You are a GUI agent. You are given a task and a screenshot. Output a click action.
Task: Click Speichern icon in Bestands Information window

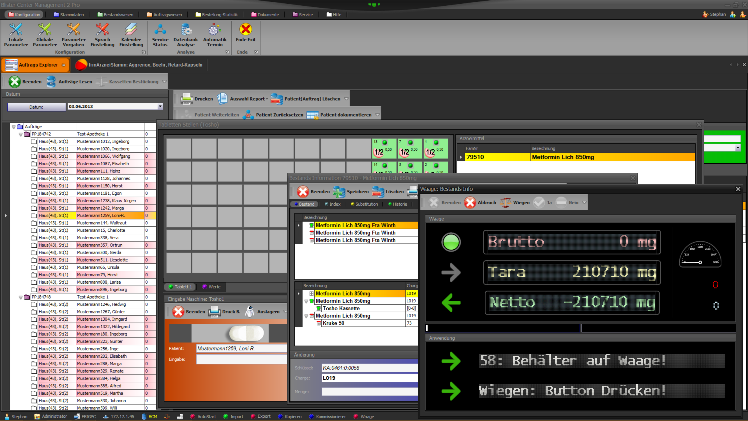point(339,192)
